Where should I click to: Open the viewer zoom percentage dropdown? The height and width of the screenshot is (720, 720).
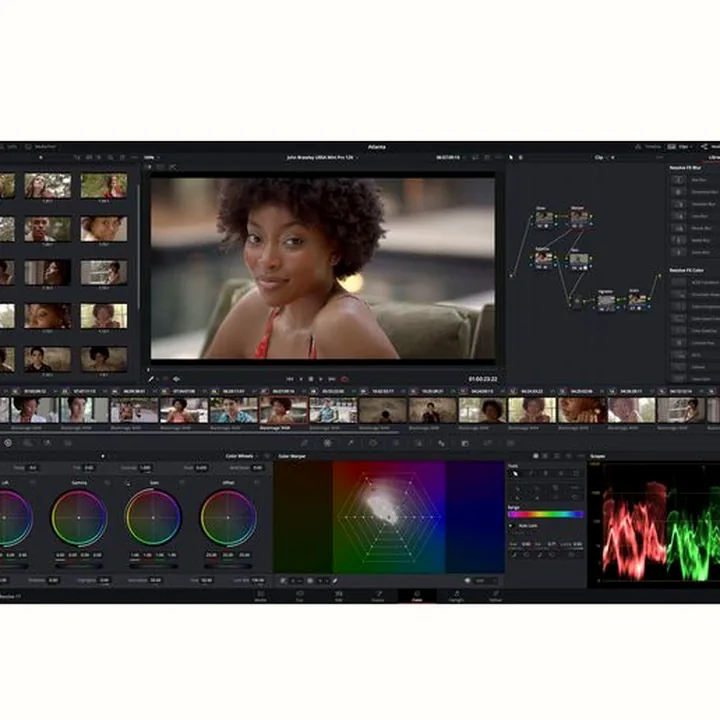click(152, 158)
